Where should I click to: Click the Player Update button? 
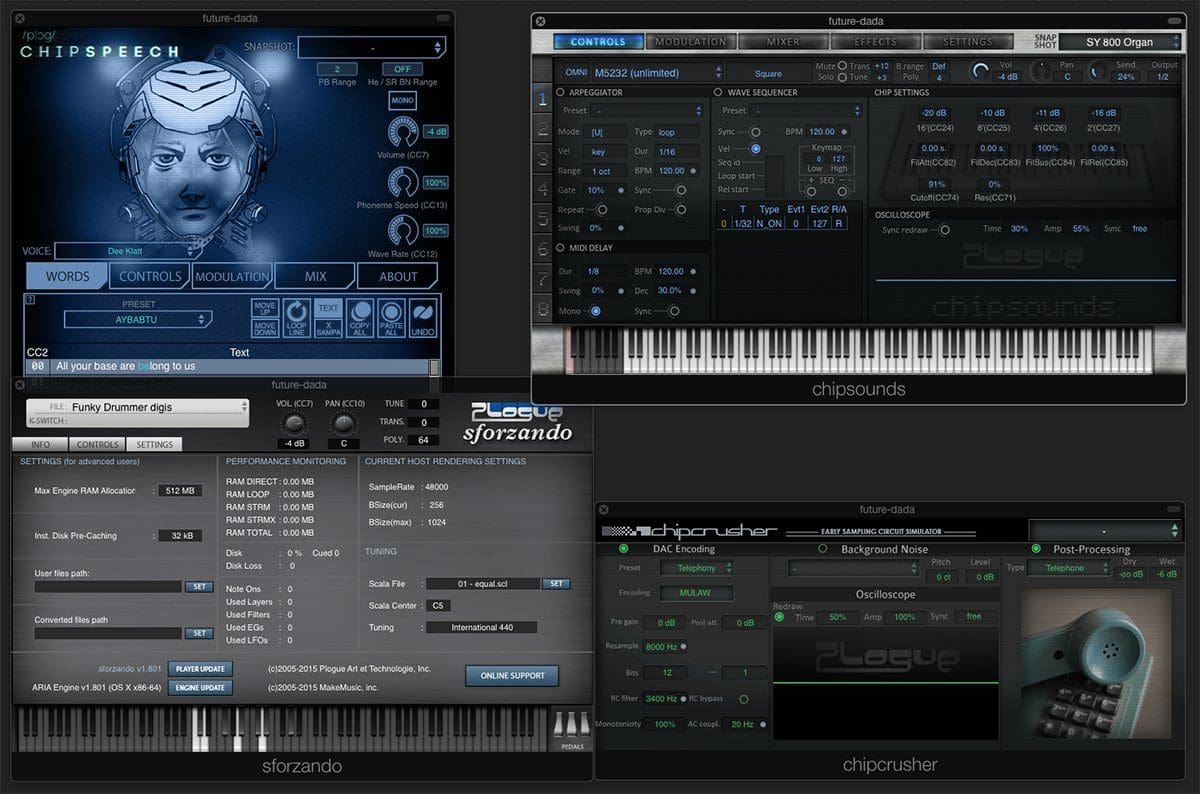(199, 668)
